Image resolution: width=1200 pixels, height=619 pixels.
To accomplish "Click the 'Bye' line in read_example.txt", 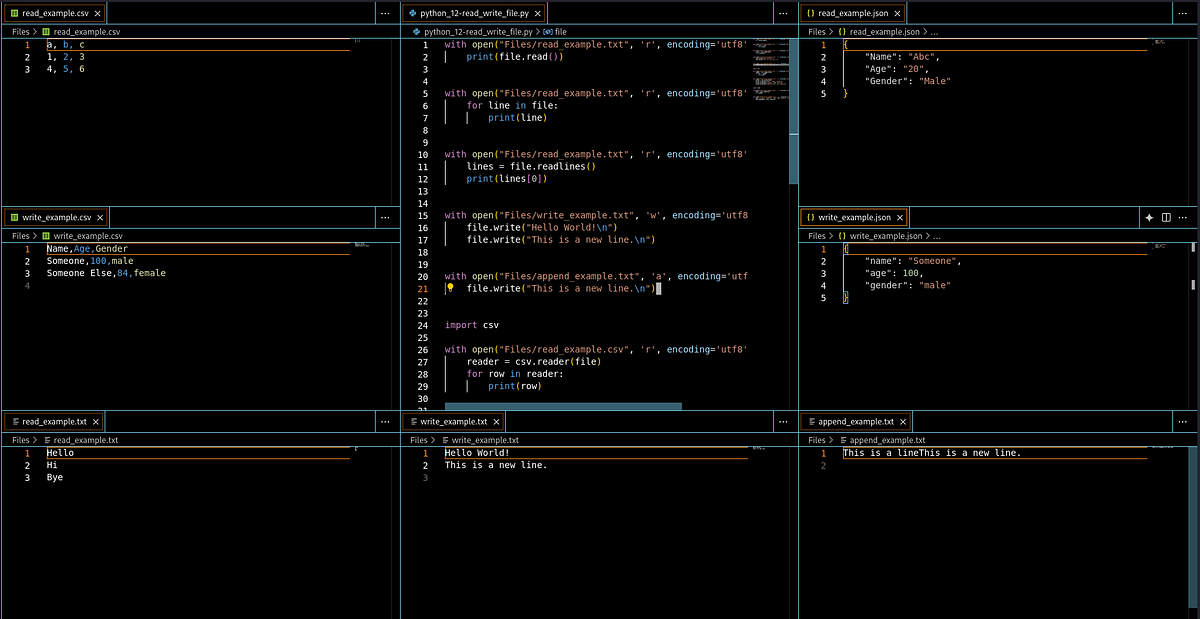I will (55, 477).
